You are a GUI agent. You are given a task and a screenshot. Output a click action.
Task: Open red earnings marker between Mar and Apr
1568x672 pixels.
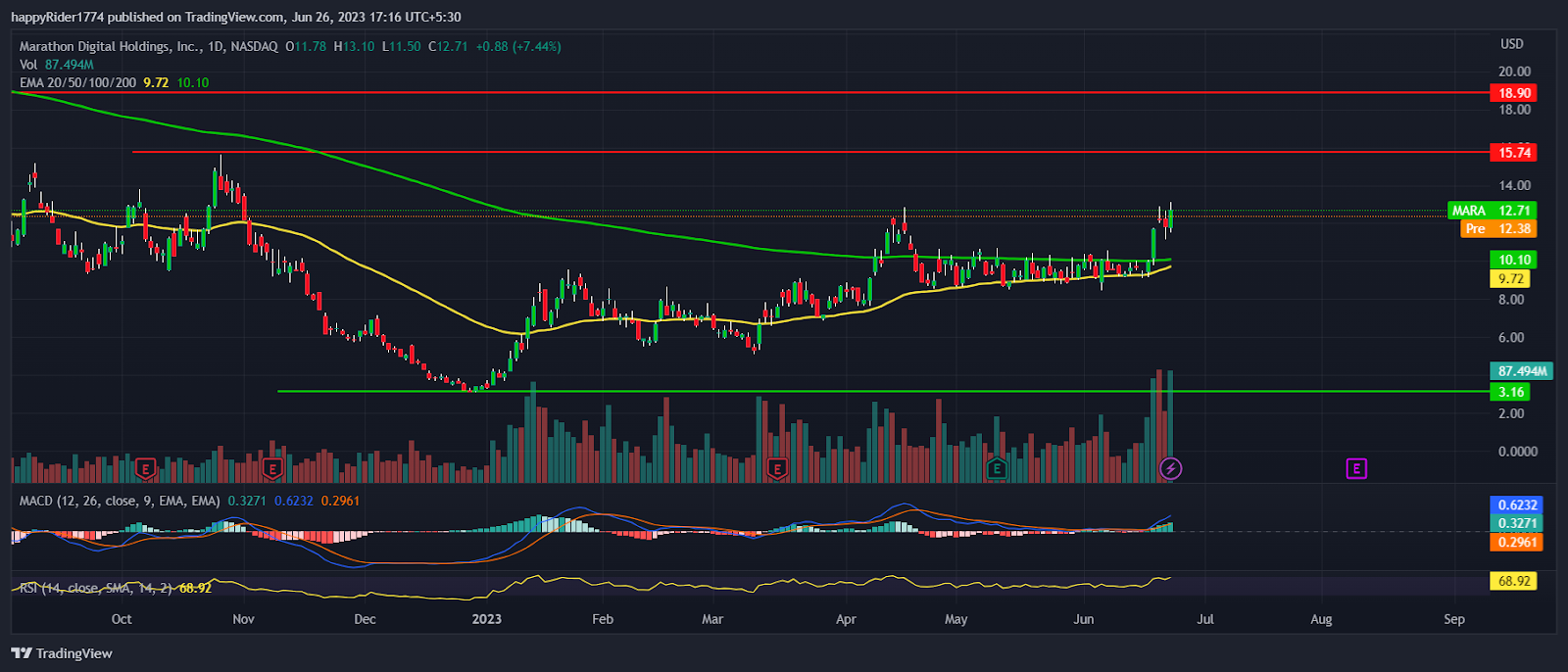click(x=777, y=469)
